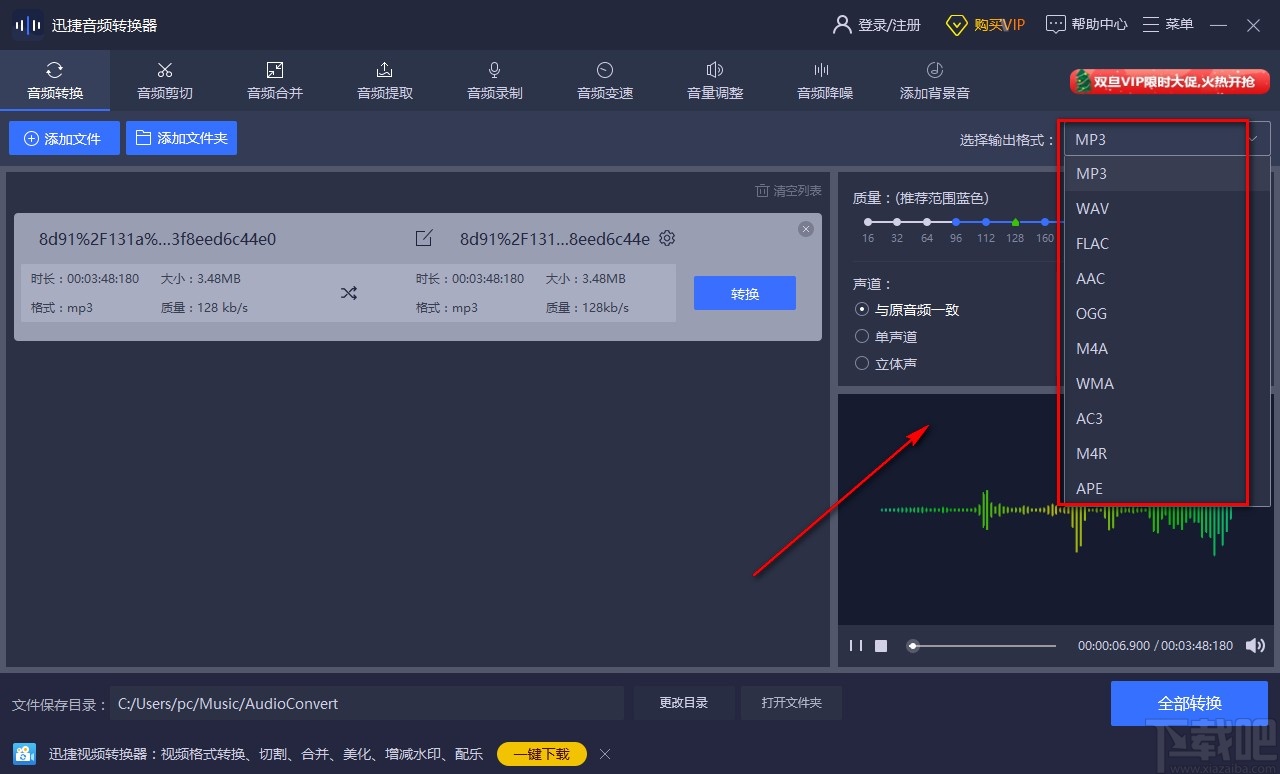Open the 添加背景音 background audio tool
Image resolution: width=1280 pixels, height=774 pixels.
tap(934, 80)
